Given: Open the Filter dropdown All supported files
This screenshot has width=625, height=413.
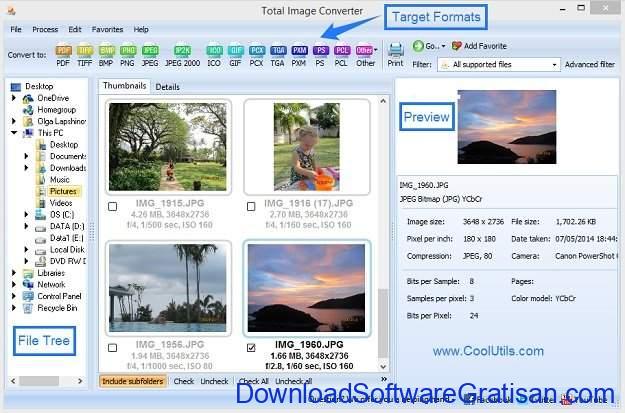Looking at the screenshot, I should [499, 65].
